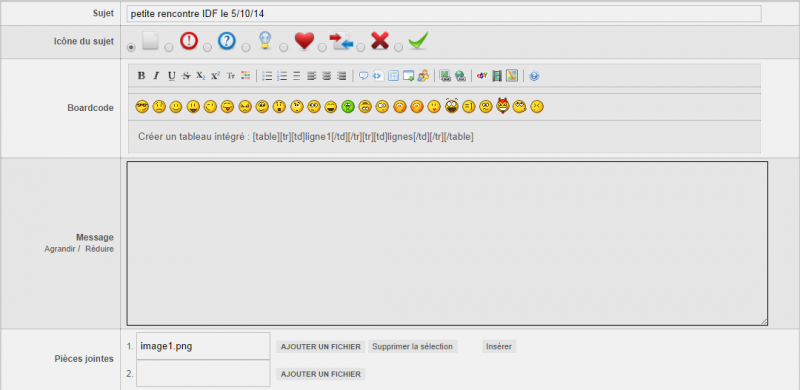The height and width of the screenshot is (390, 800).
Task: Click the empty second attachment field
Action: click(203, 373)
